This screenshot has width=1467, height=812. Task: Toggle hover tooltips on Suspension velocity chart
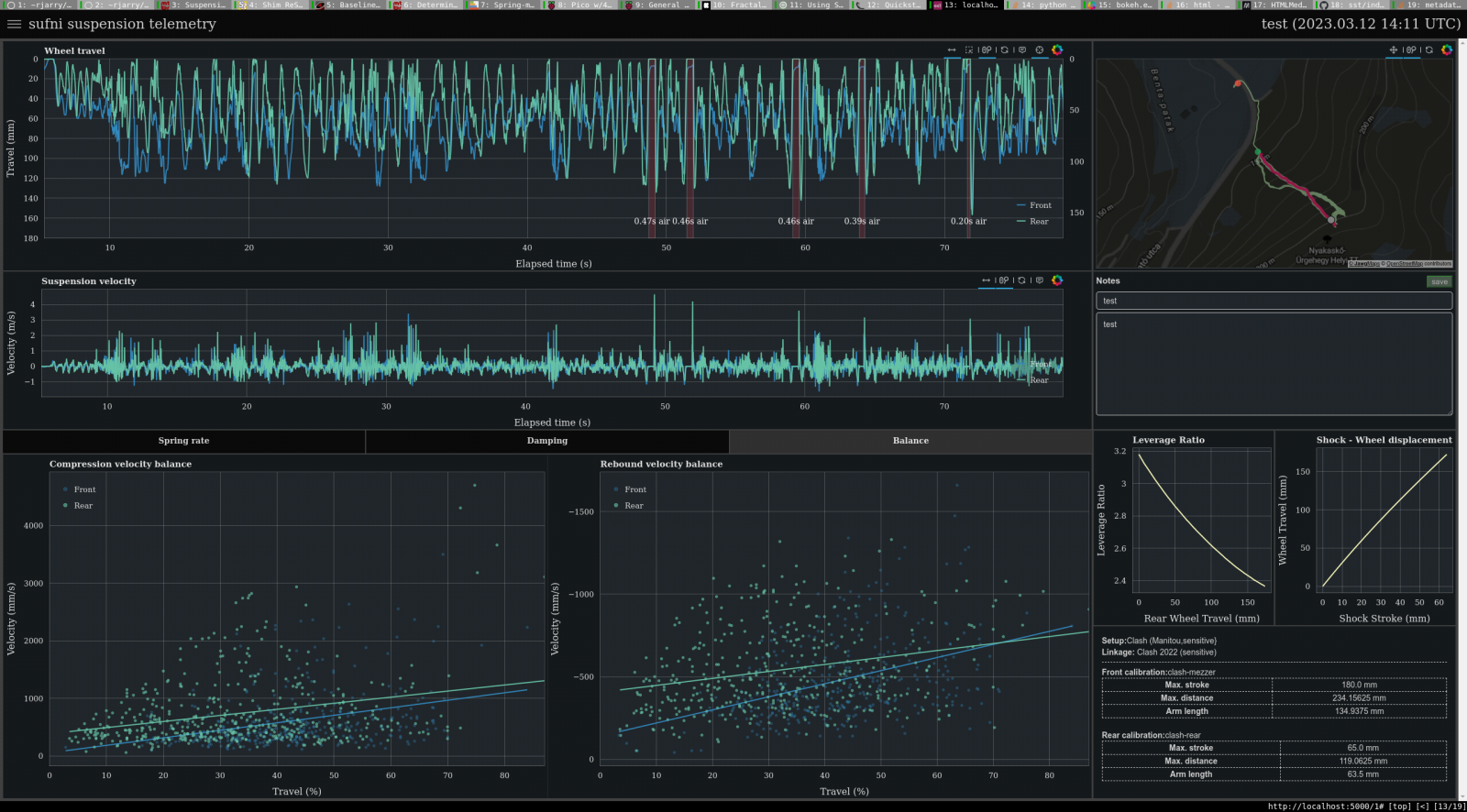coord(1040,280)
